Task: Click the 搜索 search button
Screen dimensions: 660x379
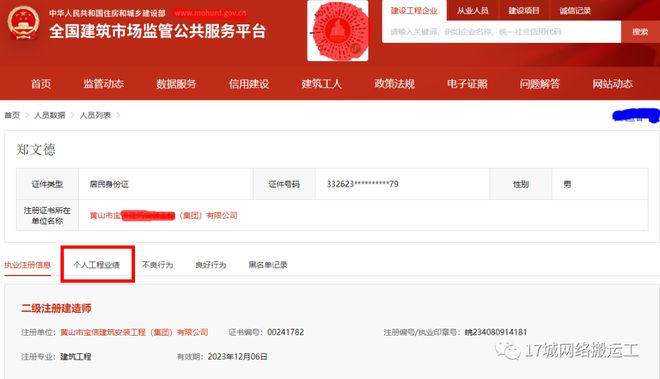Action: 640,32
